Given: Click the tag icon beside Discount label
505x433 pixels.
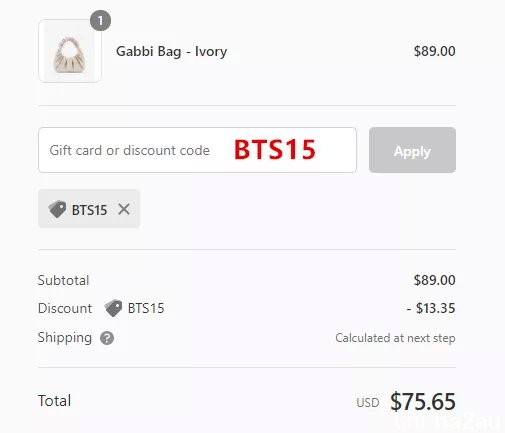Looking at the screenshot, I should pos(113,308).
